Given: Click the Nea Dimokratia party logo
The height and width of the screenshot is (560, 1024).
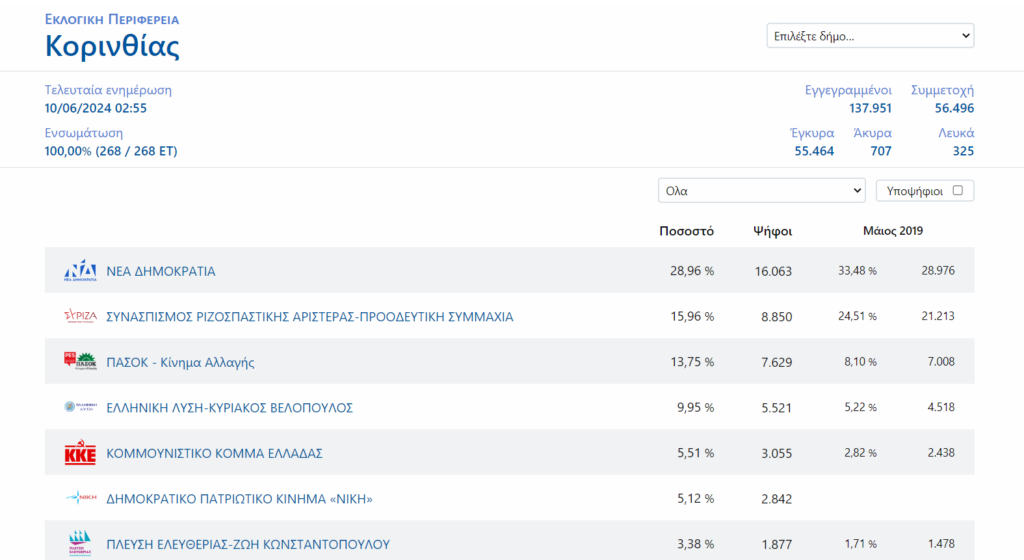Looking at the screenshot, I should 80,270.
